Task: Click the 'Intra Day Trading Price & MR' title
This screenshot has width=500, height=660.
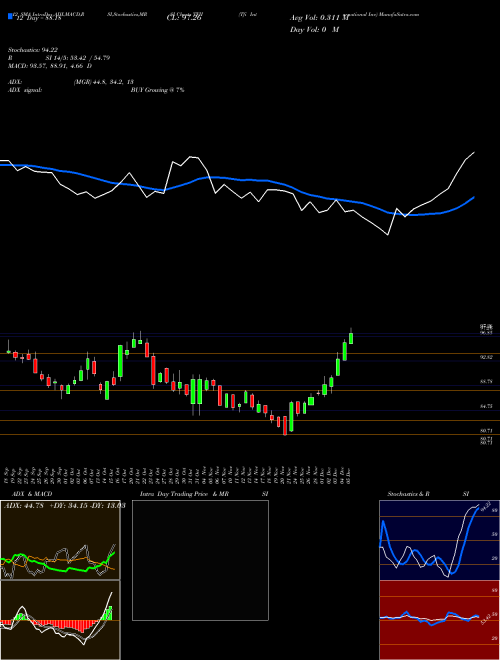Action: 184,494
